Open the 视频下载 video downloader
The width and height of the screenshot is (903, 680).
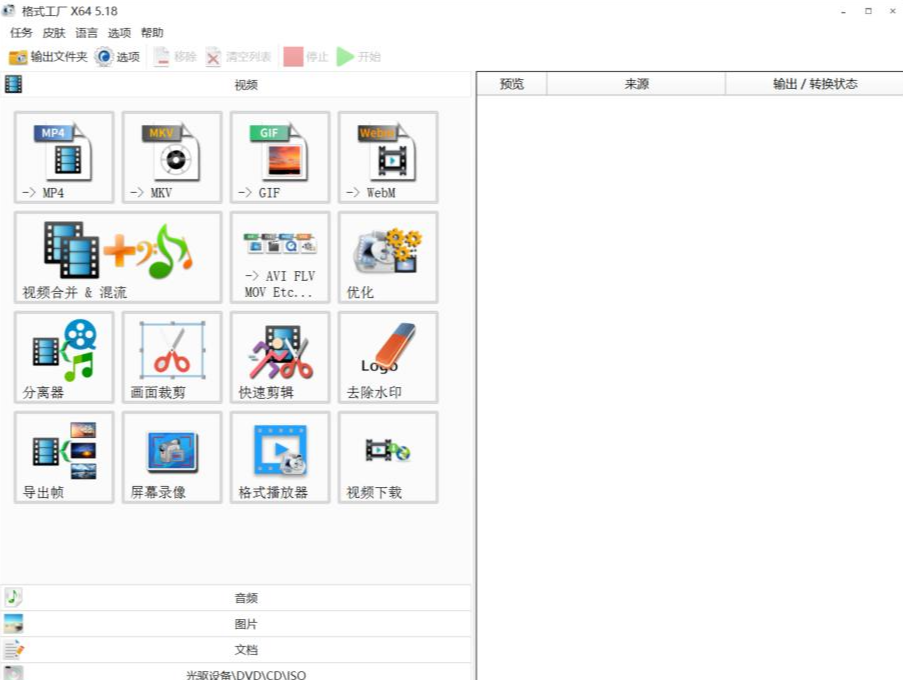(388, 457)
